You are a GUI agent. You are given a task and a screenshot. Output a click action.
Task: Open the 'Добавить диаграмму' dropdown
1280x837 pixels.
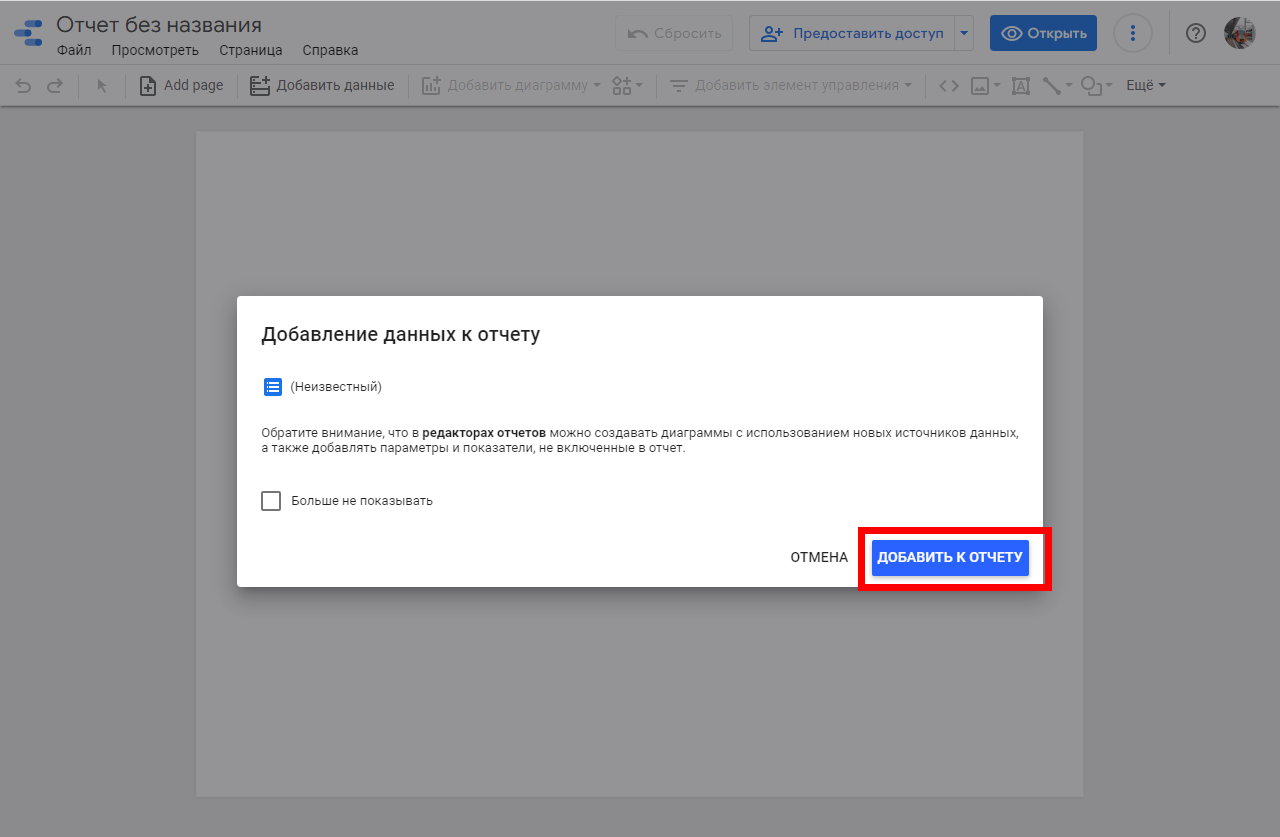click(x=510, y=86)
